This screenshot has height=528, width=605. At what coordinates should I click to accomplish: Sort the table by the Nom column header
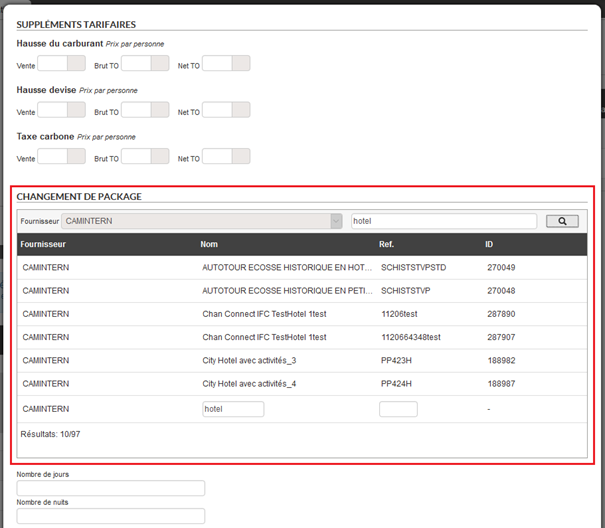point(209,244)
